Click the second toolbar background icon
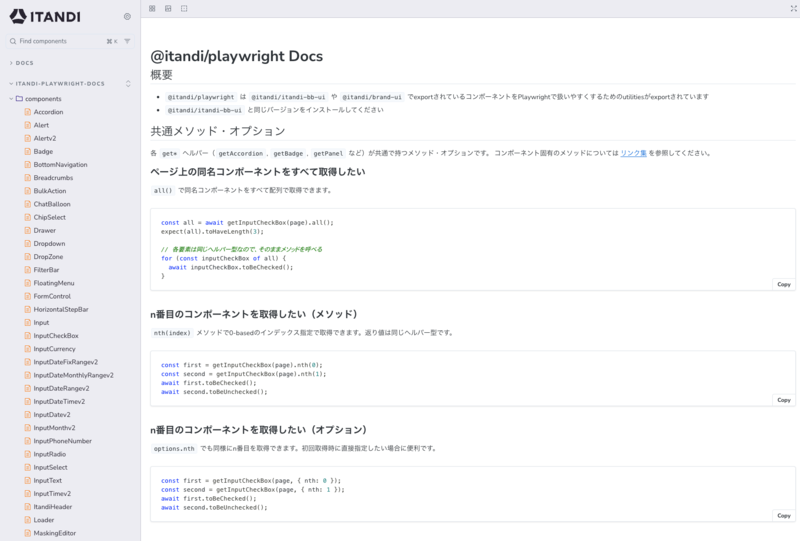800x541 pixels. click(x=168, y=8)
